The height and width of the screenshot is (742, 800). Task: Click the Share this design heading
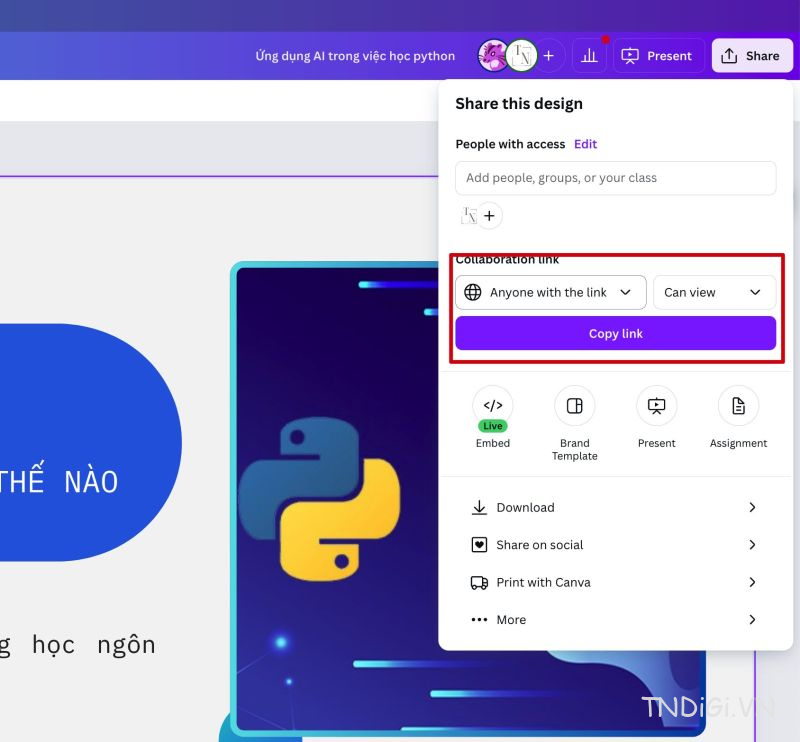[x=519, y=104]
